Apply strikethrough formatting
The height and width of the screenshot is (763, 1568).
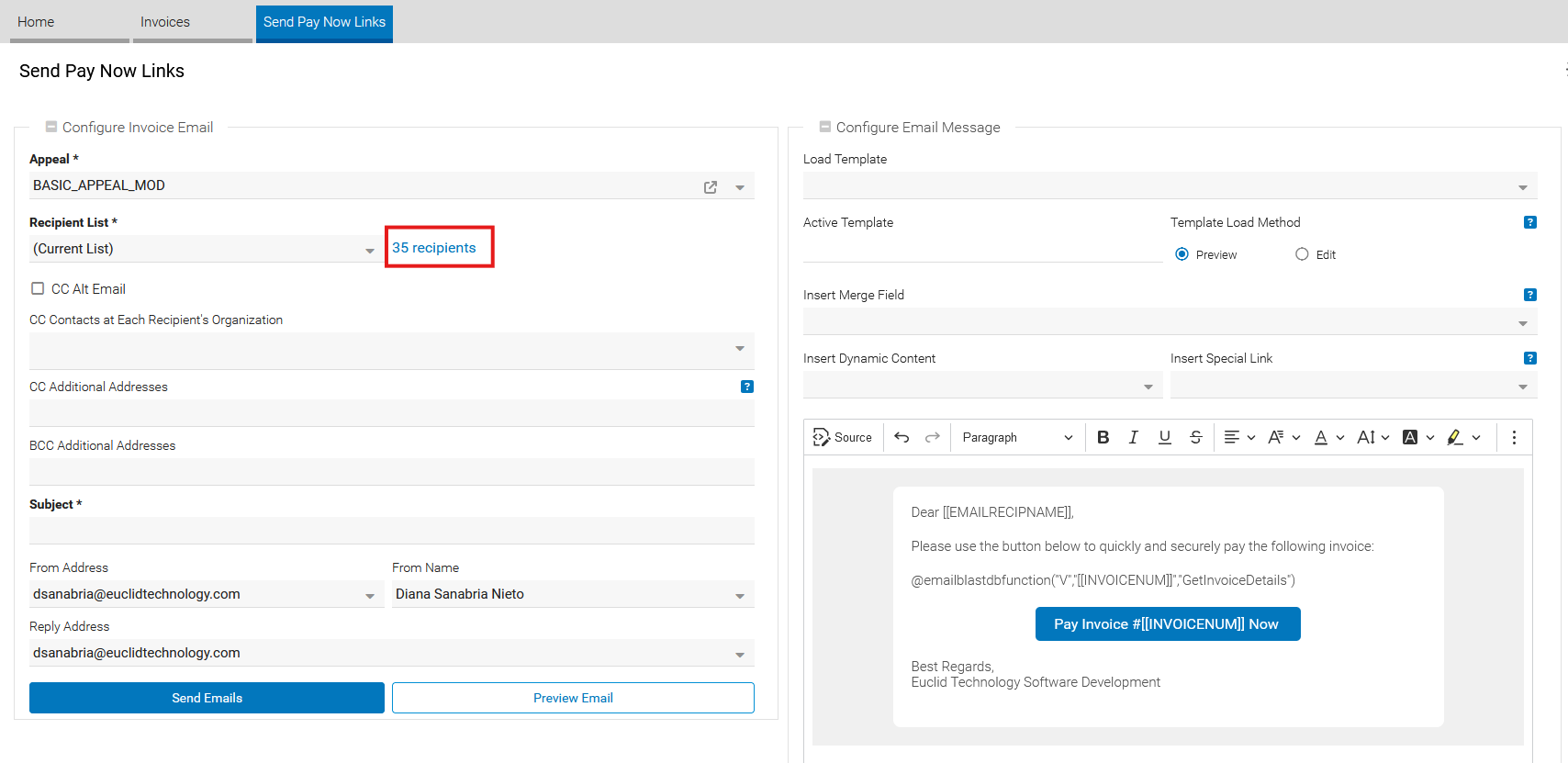pos(1195,437)
